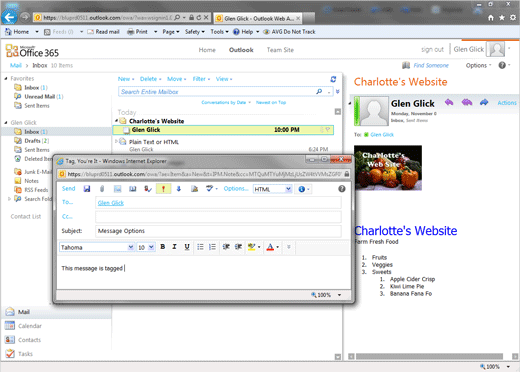Click the Cc... button
Viewport: 520px width, 372px height.
point(67,217)
